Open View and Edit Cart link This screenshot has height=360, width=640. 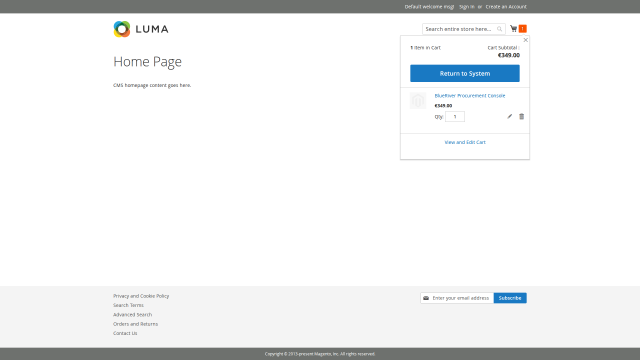(x=465, y=142)
